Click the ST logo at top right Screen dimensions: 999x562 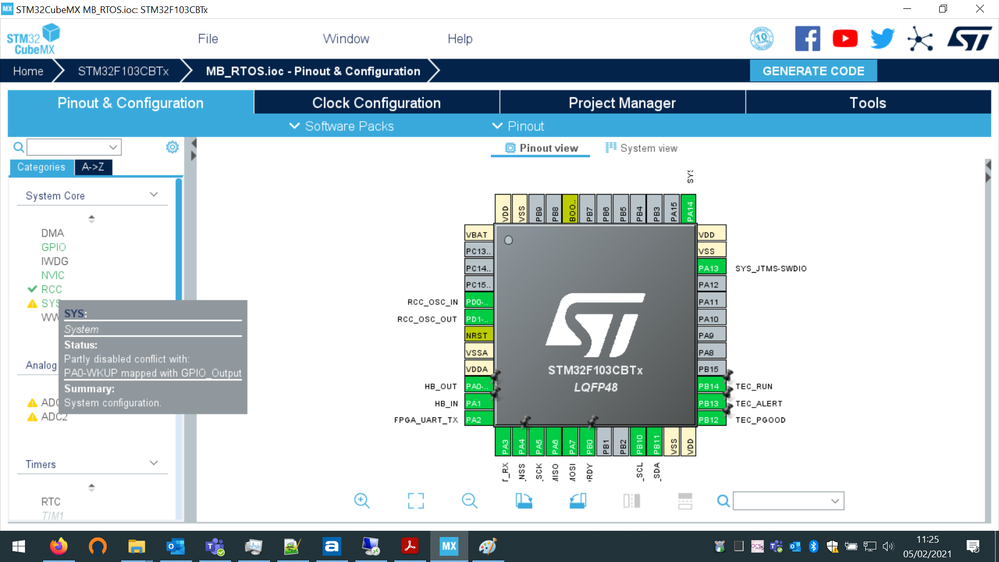969,39
